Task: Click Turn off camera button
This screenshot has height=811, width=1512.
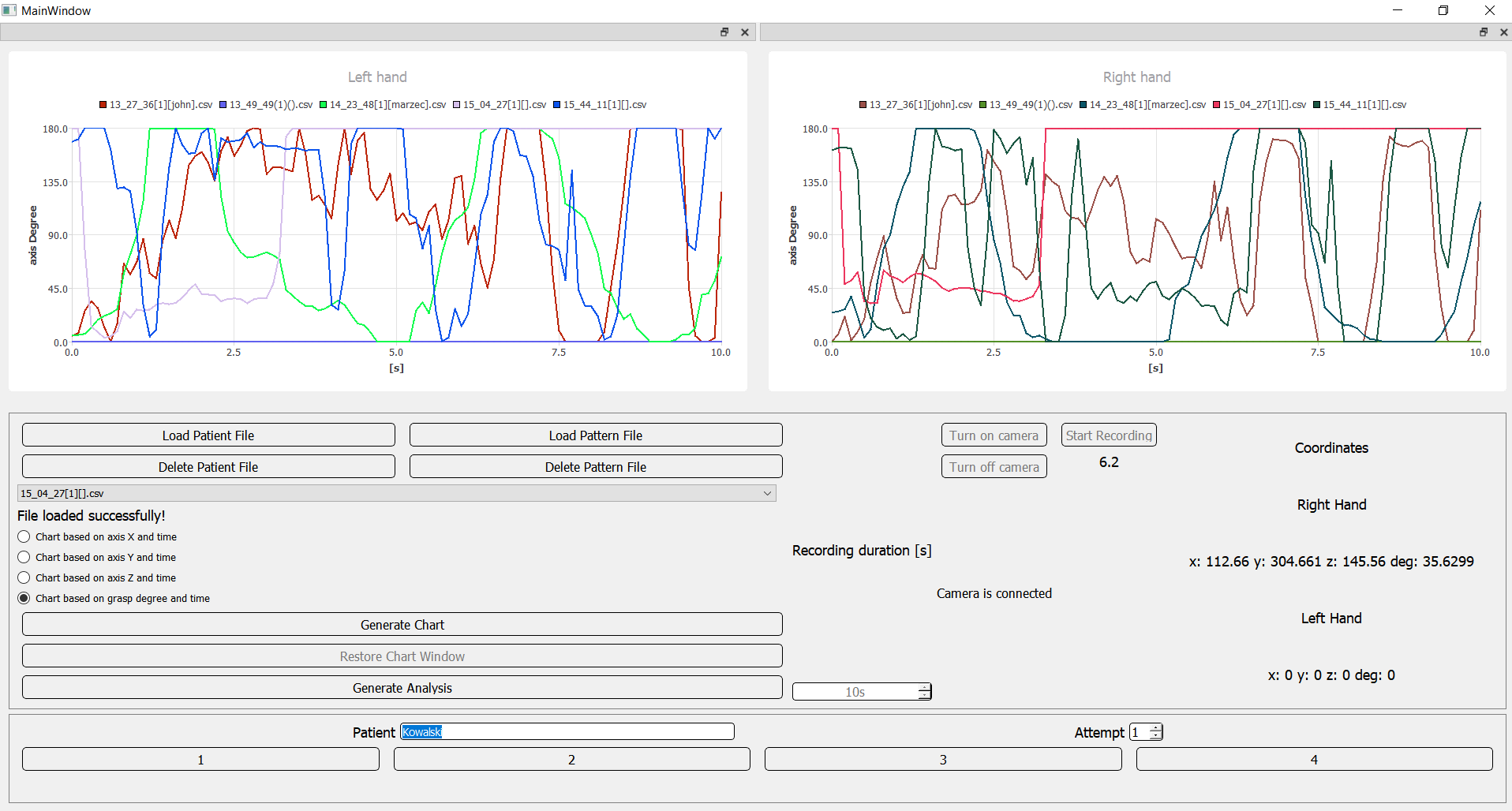Action: (994, 467)
